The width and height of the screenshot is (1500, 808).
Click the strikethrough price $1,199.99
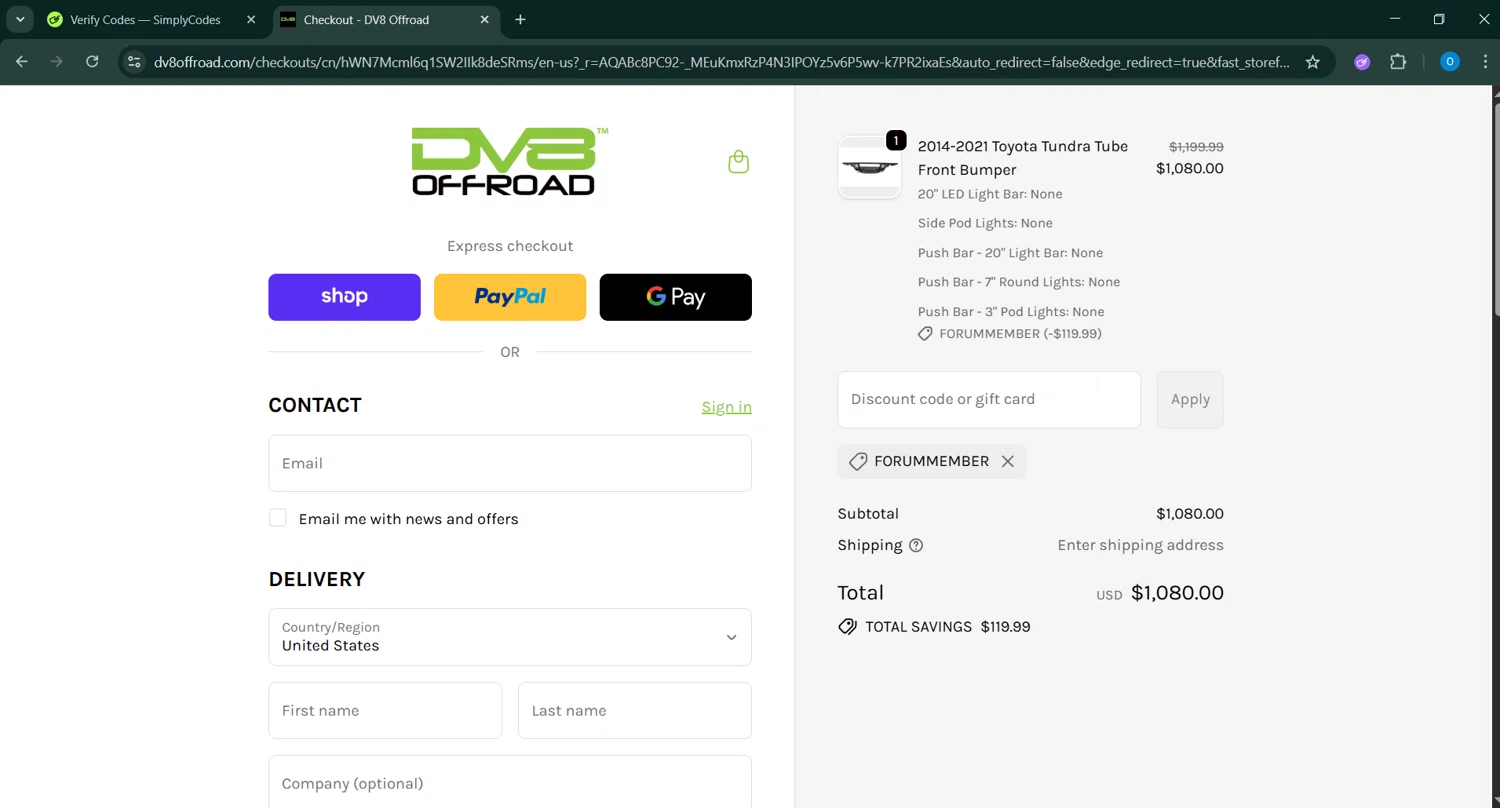[x=1196, y=146]
